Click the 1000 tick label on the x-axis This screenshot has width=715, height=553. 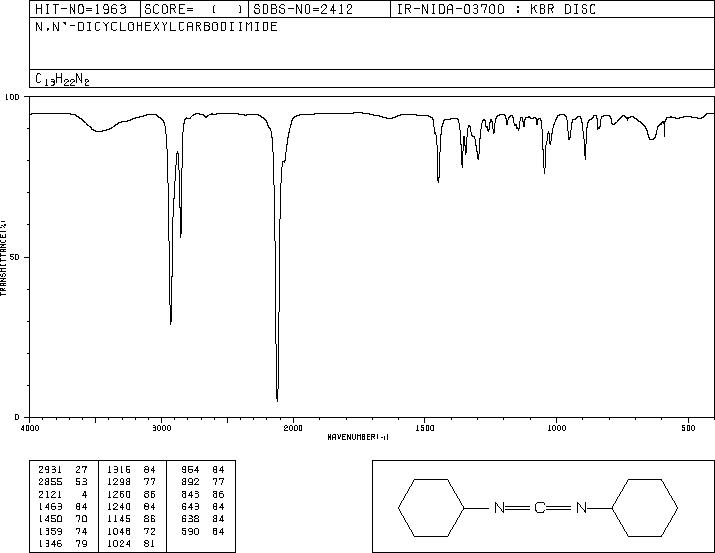[x=556, y=428]
